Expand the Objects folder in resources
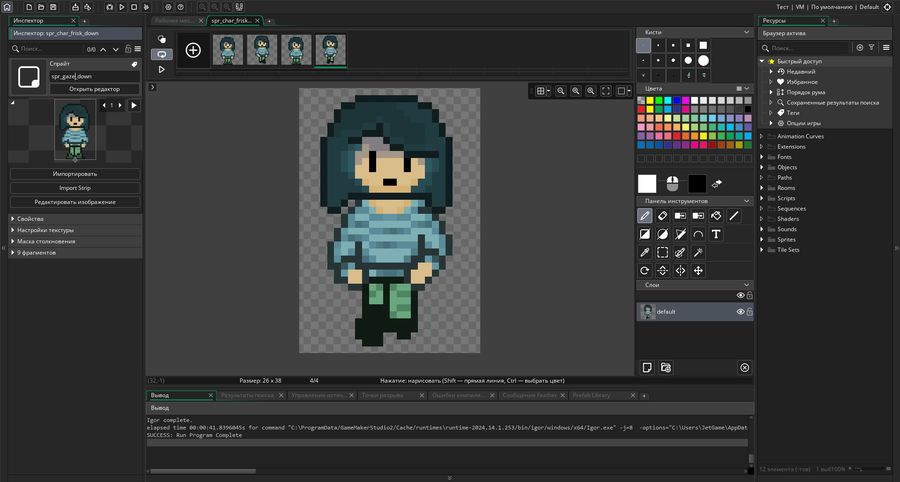The image size is (900, 482). point(762,167)
